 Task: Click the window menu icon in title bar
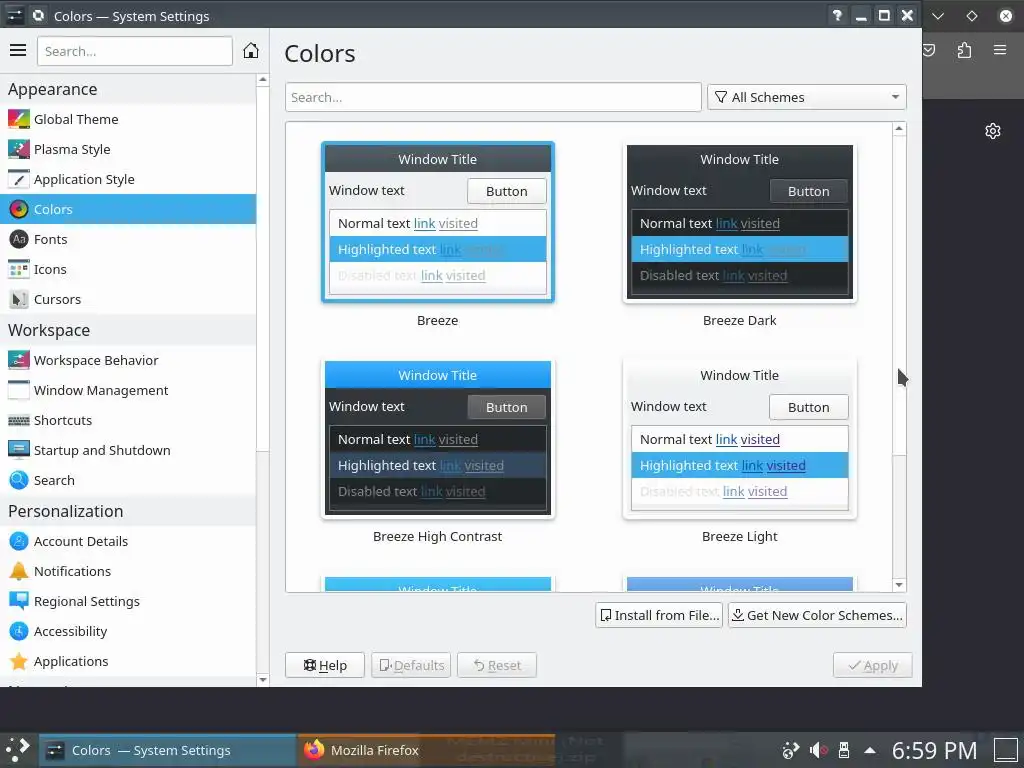point(14,16)
